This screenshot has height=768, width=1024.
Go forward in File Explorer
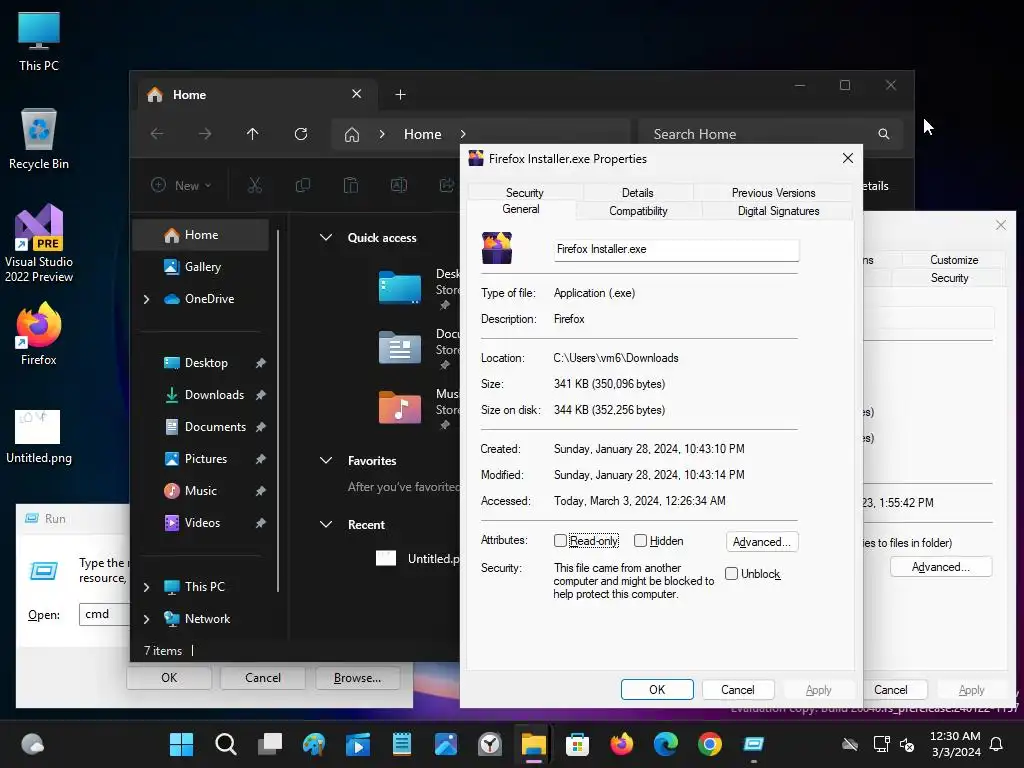pyautogui.click(x=205, y=134)
